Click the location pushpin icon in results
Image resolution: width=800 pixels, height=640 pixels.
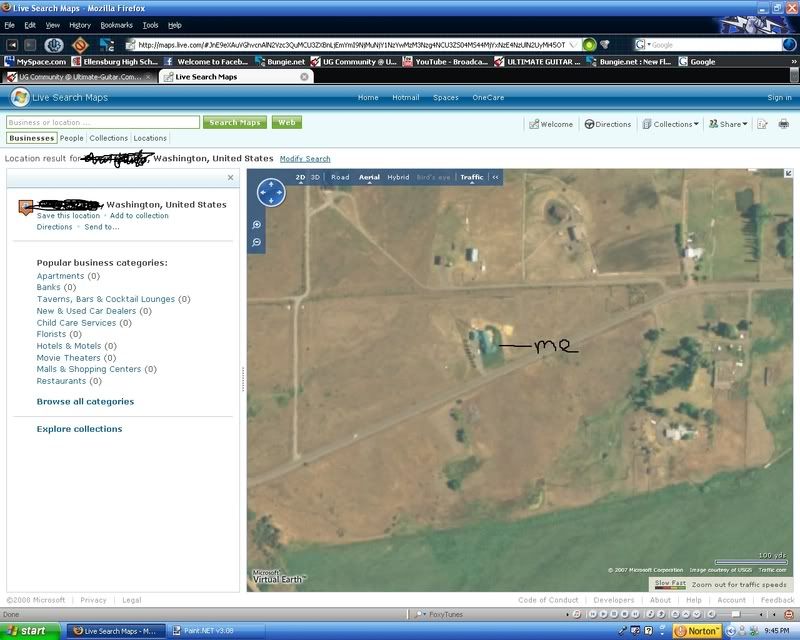26,207
